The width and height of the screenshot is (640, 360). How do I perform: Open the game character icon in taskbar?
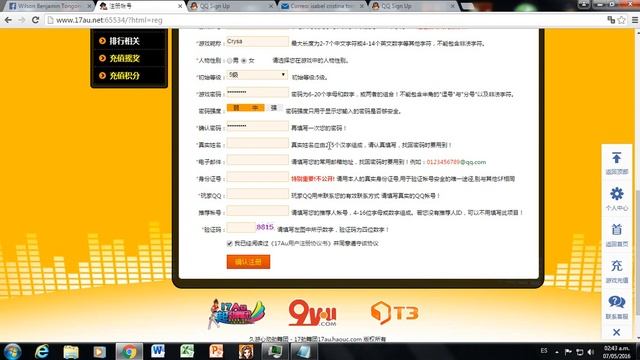(246, 351)
